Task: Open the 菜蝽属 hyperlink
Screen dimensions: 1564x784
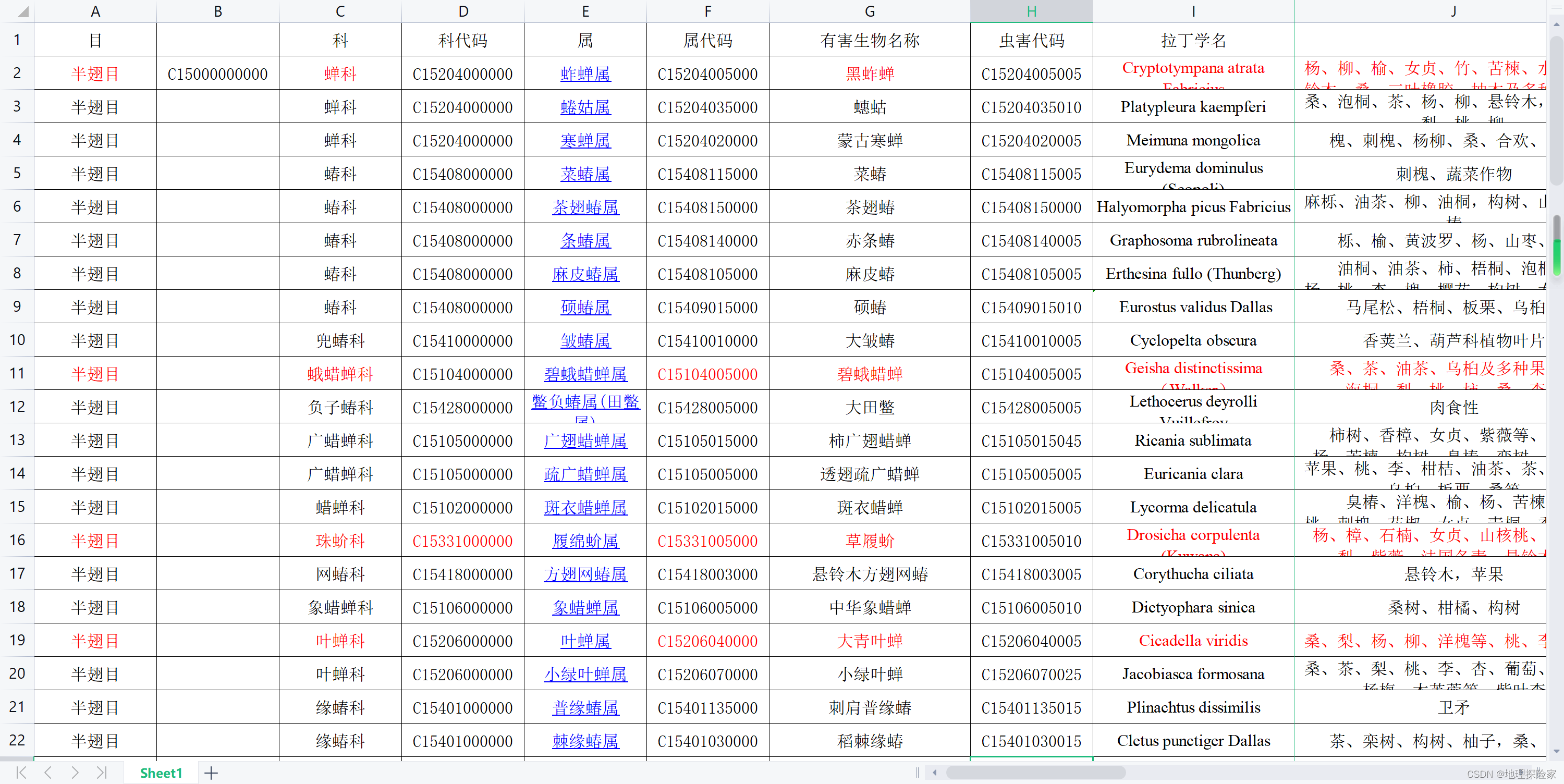Action: [585, 174]
